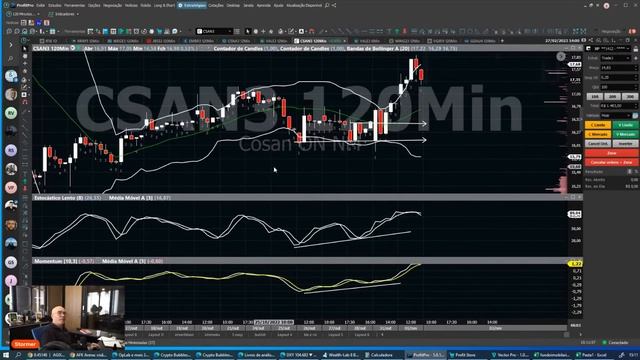This screenshot has height=360, width=640.
Task: Click the magnet snap tool icon
Action: [x=312, y=31]
